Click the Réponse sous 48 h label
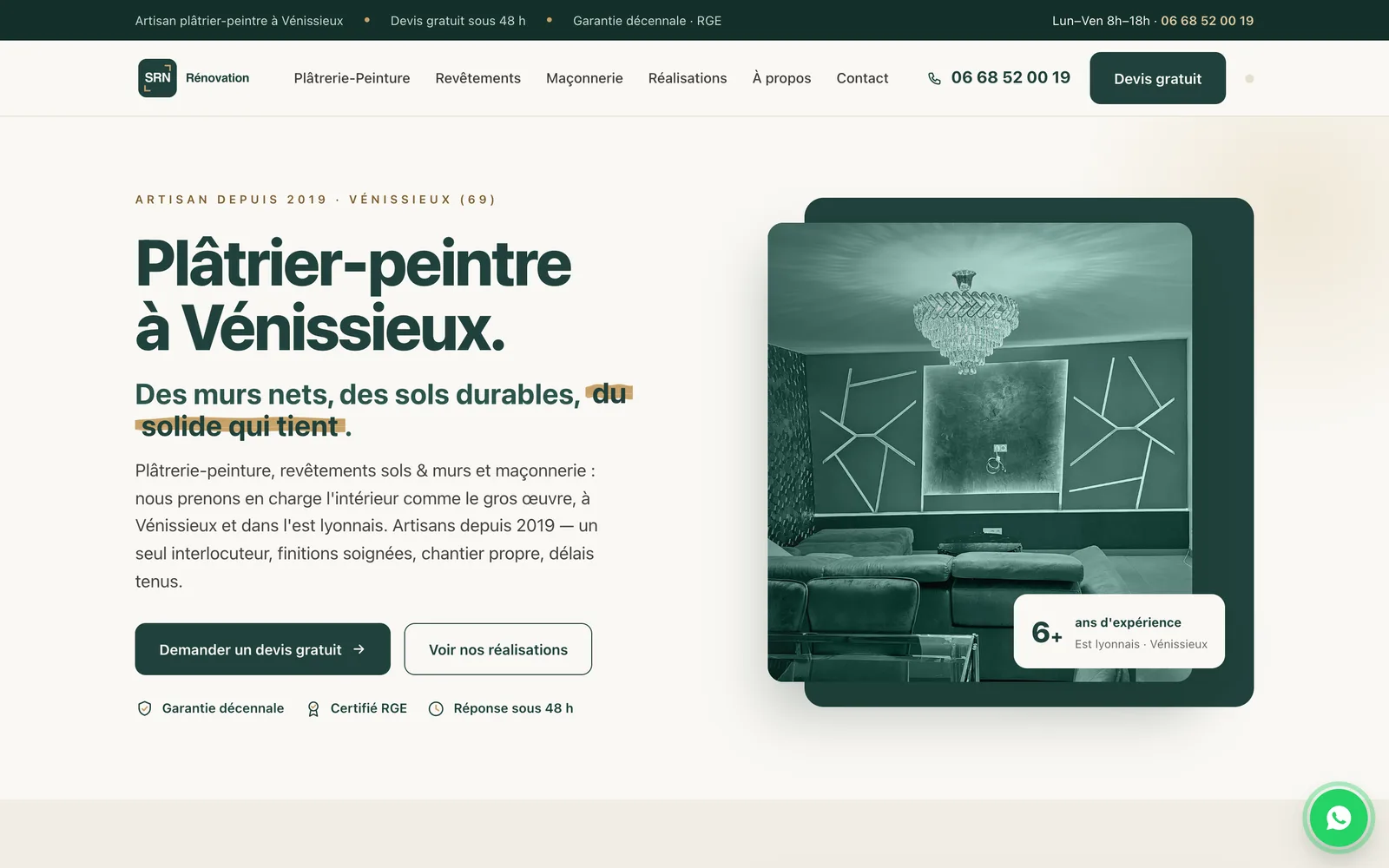 tap(513, 708)
